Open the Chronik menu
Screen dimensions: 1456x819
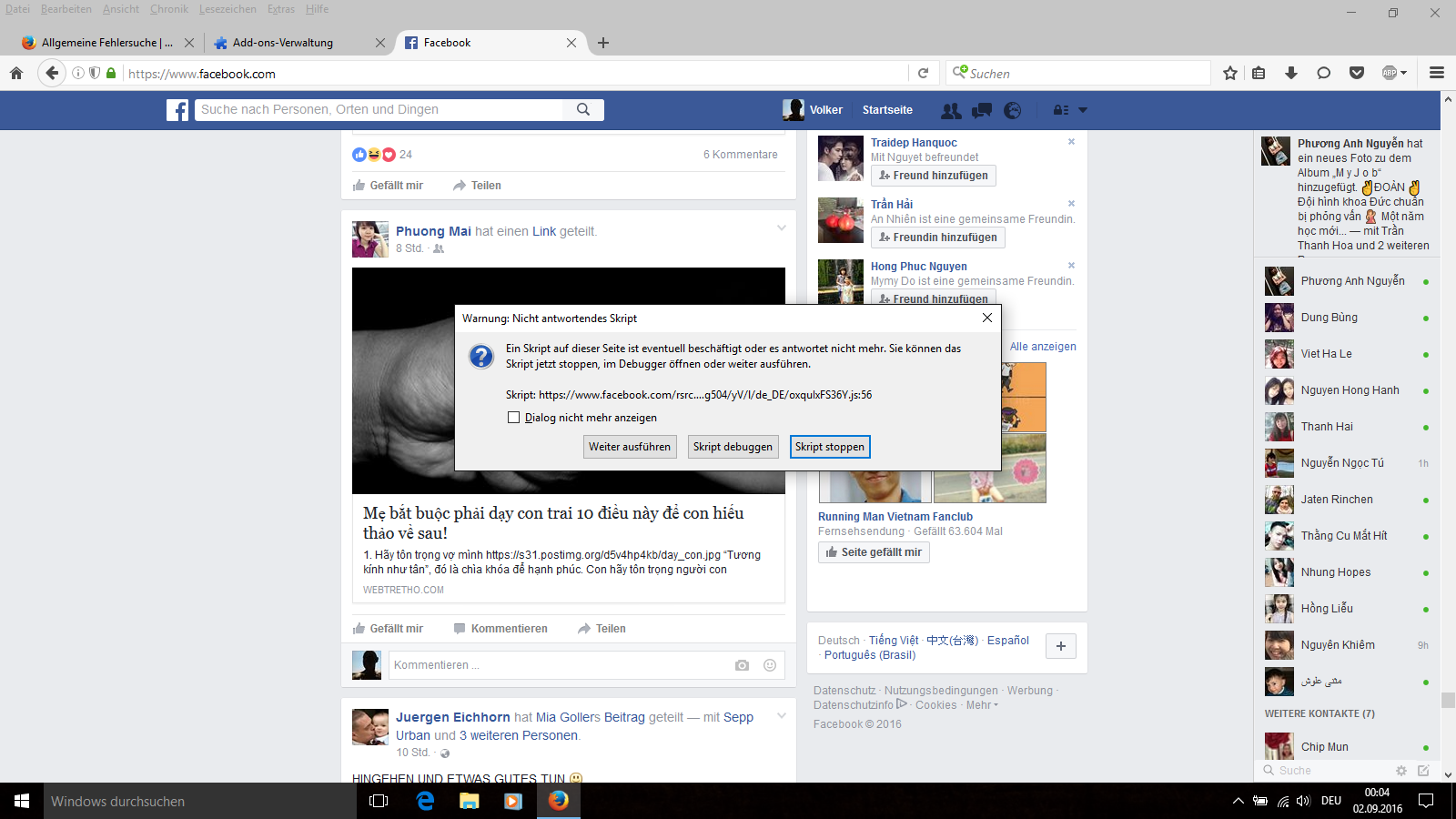point(169,9)
